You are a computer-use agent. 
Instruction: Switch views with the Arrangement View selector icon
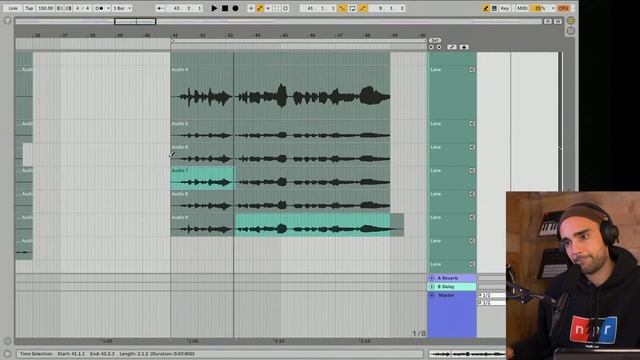[571, 20]
